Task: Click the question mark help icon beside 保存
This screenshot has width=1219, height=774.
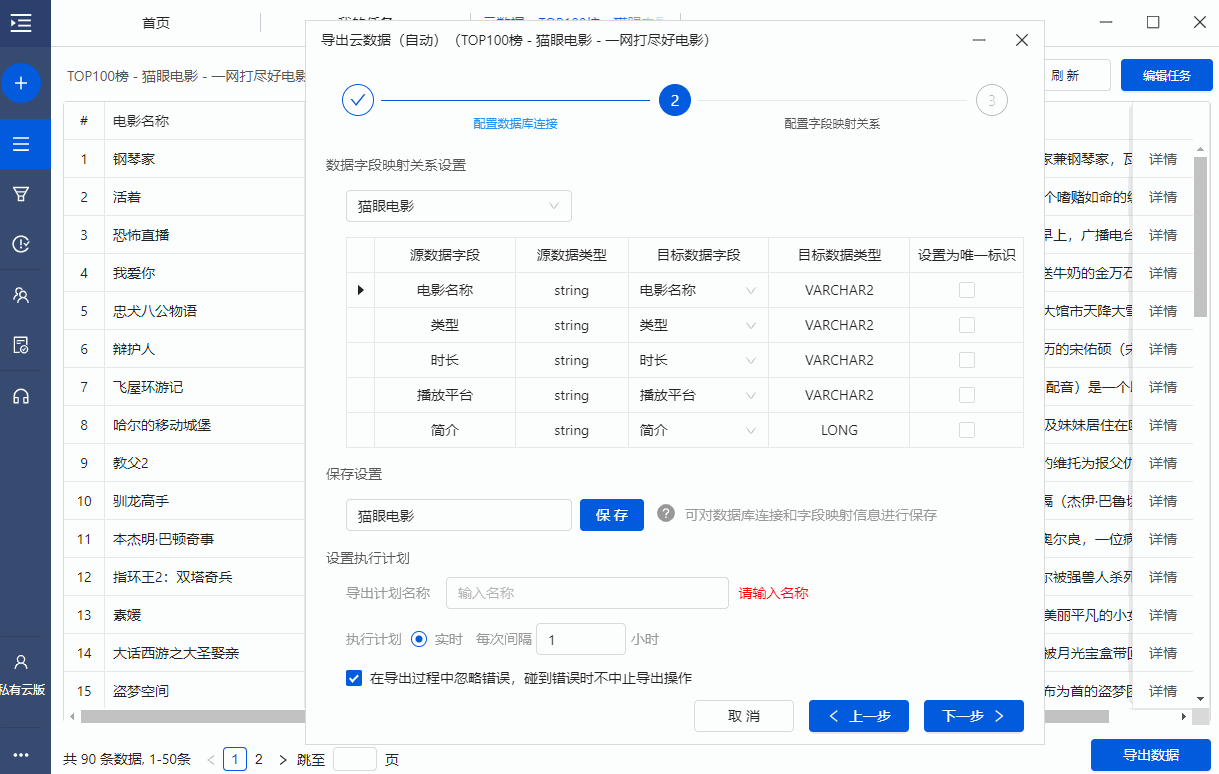Action: (666, 514)
